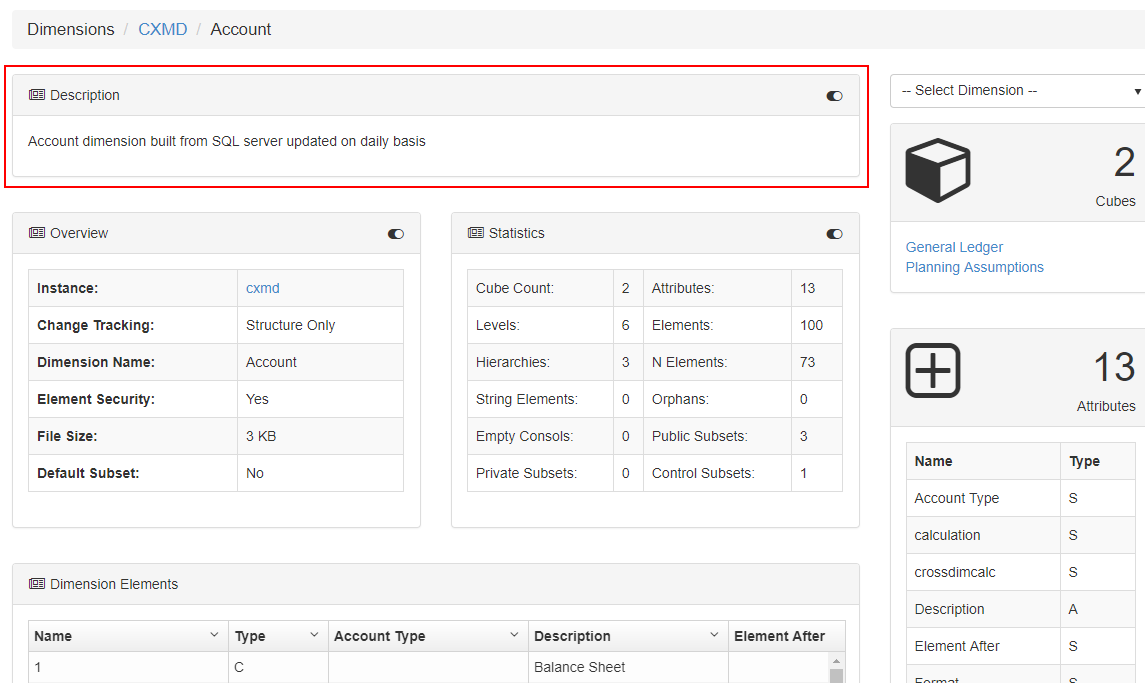
Task: Open the Description column header menu
Action: click(714, 636)
